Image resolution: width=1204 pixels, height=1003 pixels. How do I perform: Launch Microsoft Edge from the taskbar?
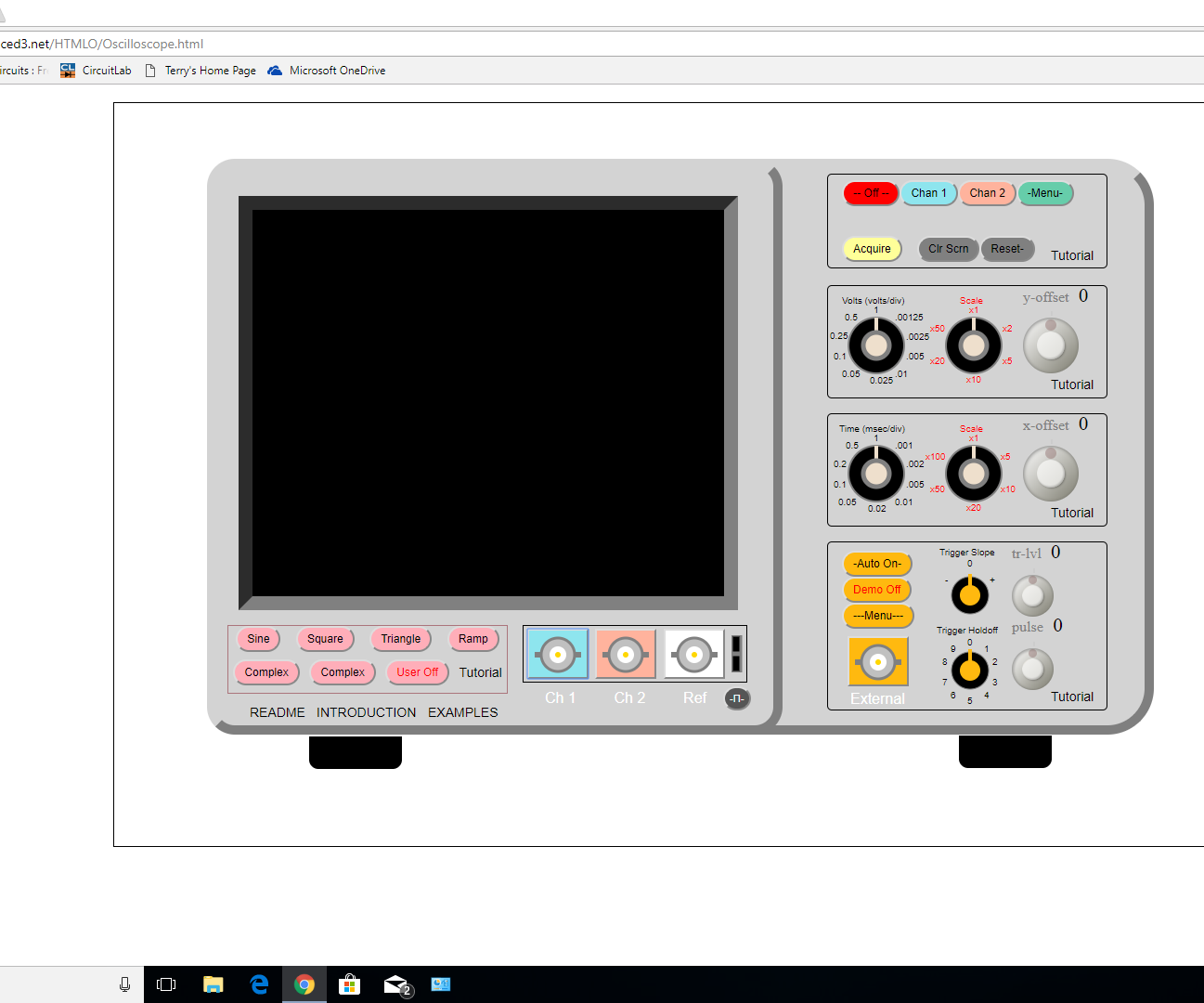point(259,984)
